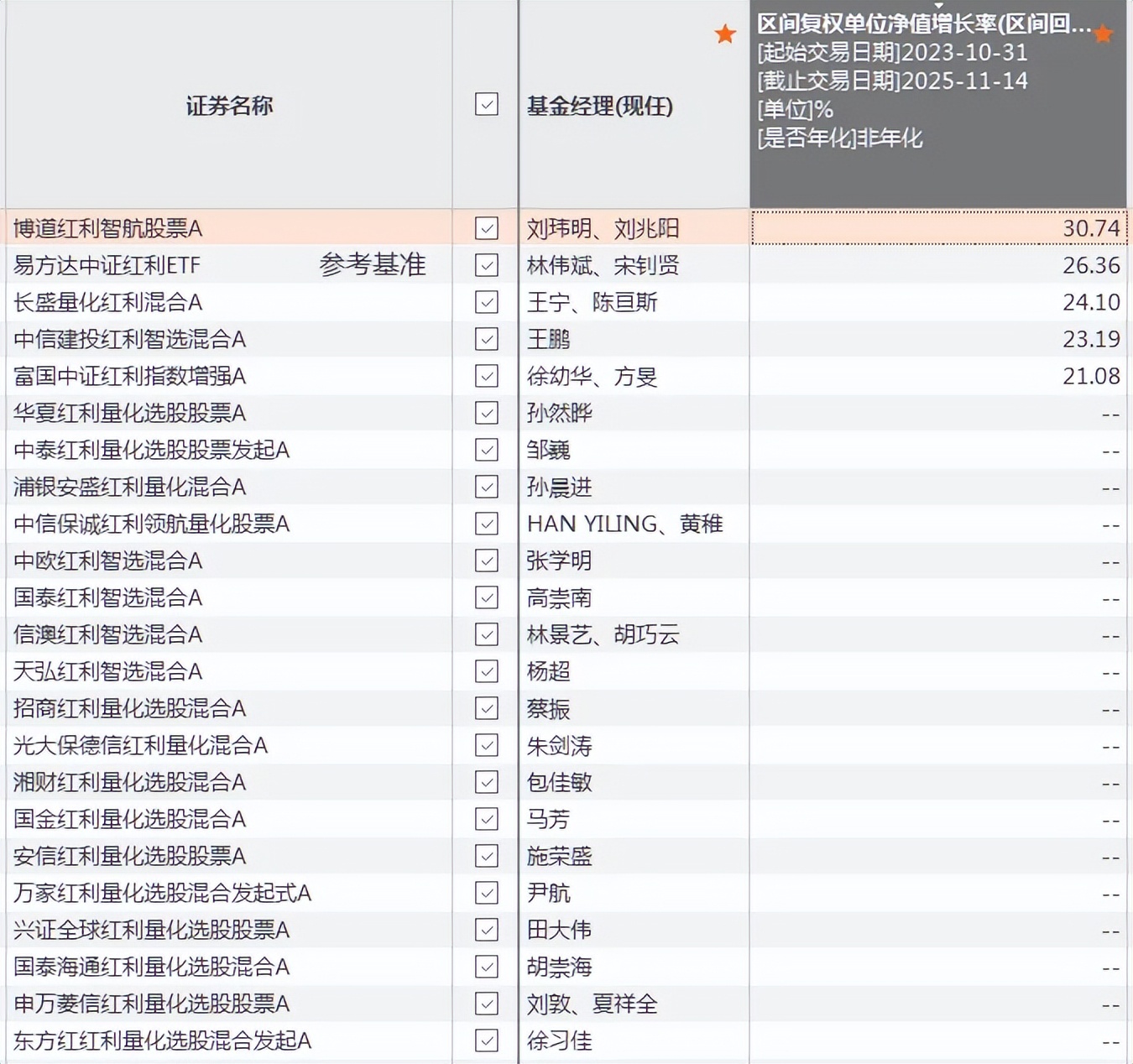The width and height of the screenshot is (1133, 1064).
Task: Select the 国金红利量化选股混合A fund name
Action: click(130, 819)
